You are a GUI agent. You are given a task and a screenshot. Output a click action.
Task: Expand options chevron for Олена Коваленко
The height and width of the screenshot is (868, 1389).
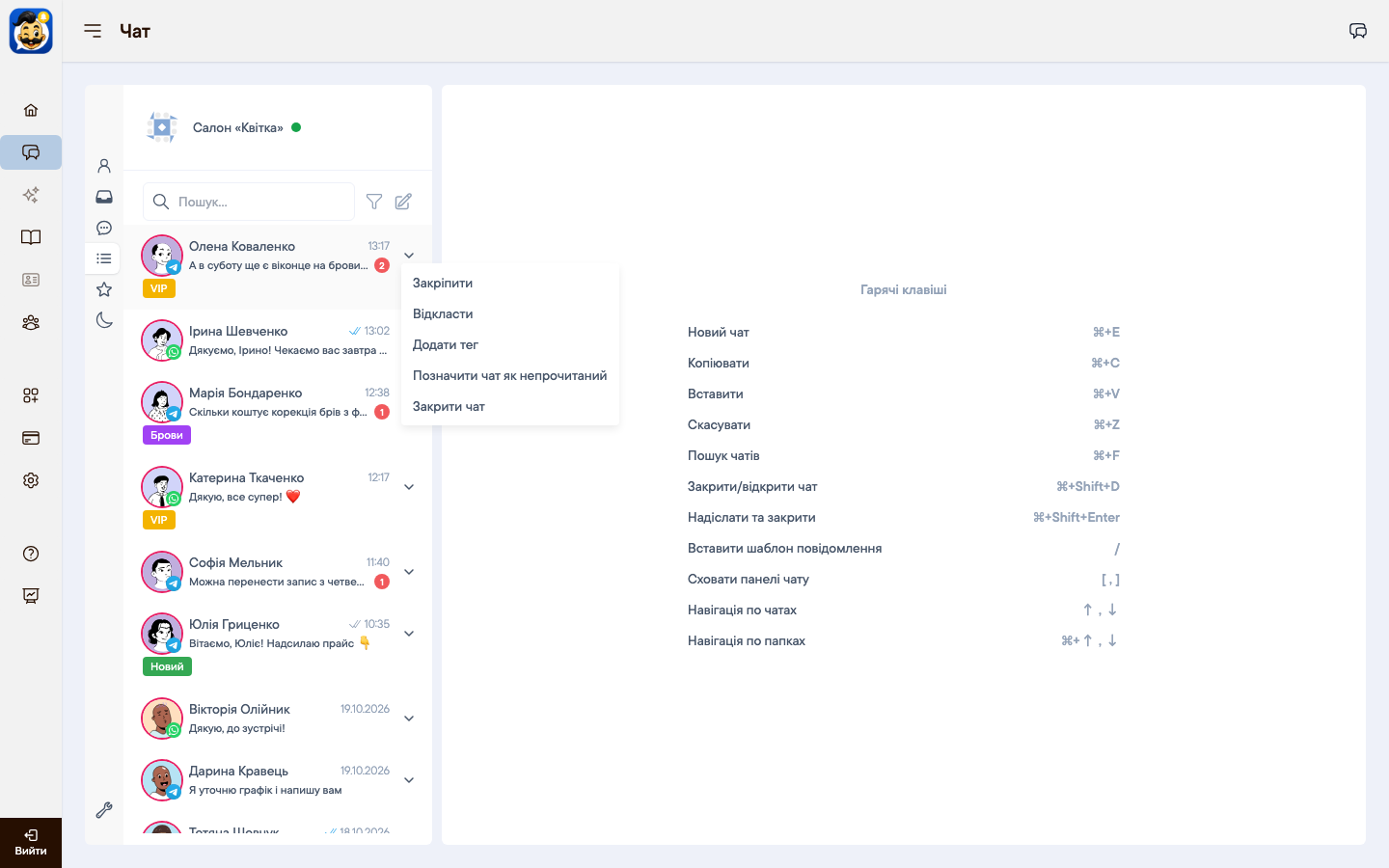409,256
